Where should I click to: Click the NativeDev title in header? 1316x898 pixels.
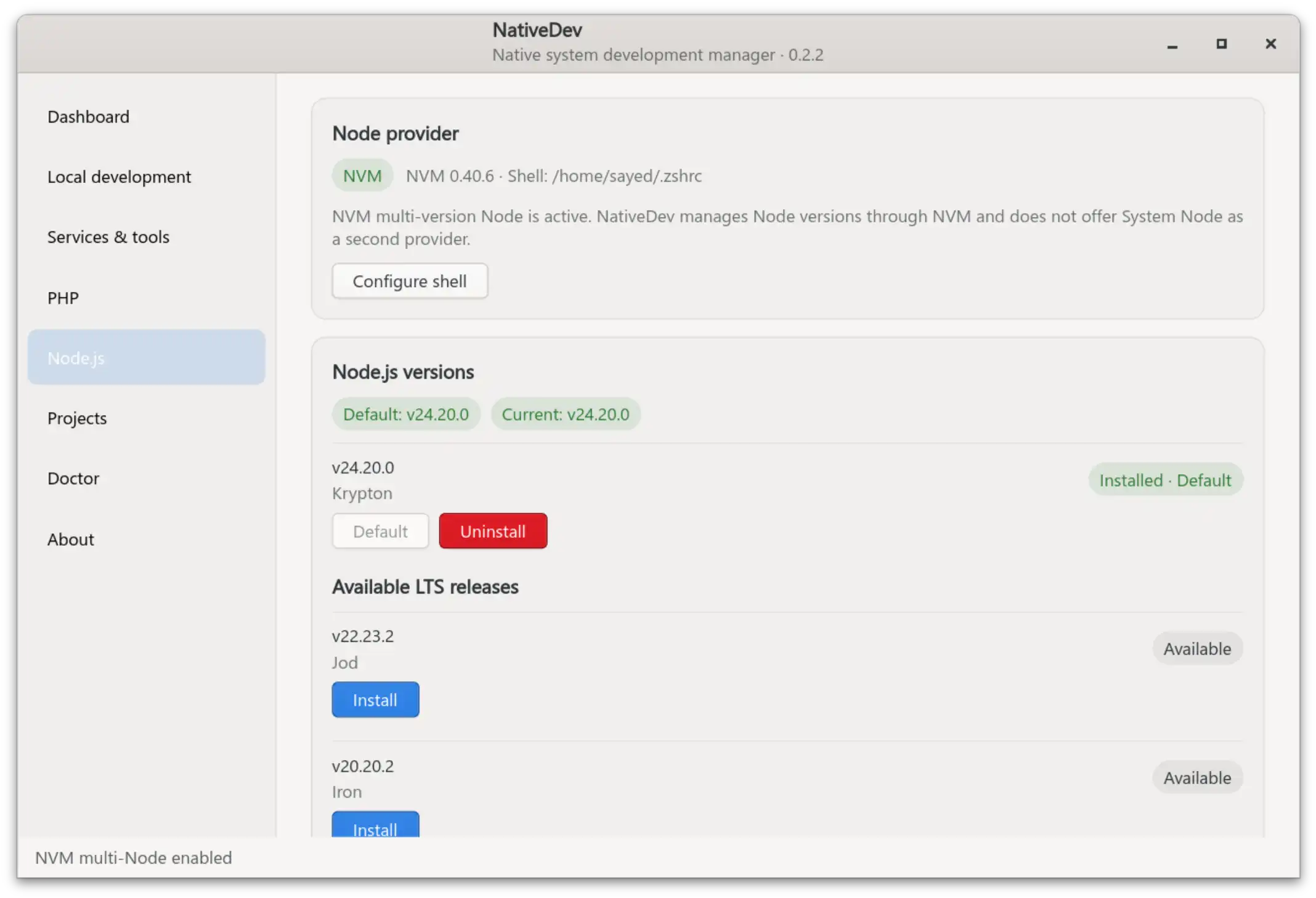tap(537, 30)
